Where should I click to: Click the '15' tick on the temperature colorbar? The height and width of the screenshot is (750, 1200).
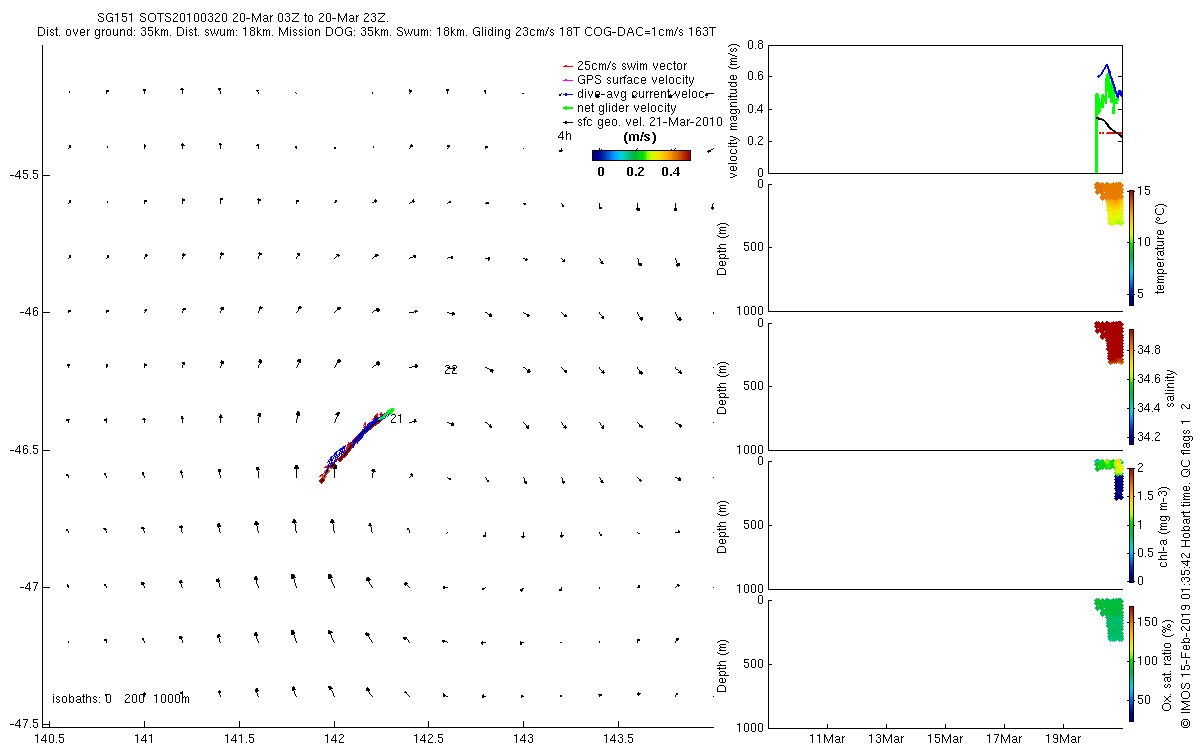[1145, 191]
